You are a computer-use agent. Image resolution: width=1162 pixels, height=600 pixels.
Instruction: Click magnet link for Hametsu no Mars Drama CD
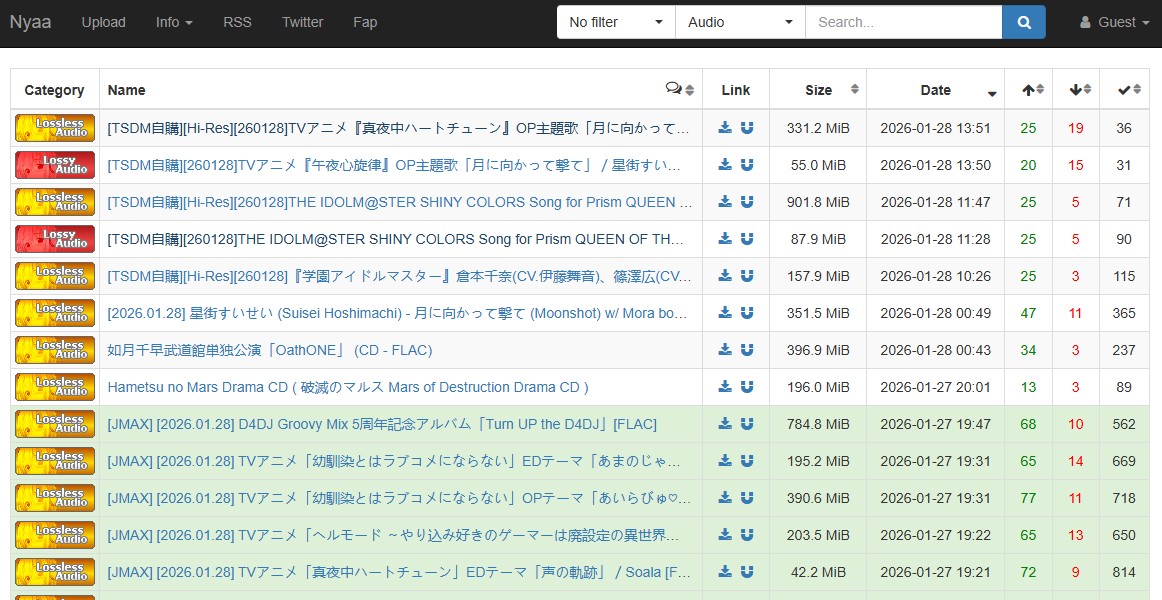pos(747,387)
